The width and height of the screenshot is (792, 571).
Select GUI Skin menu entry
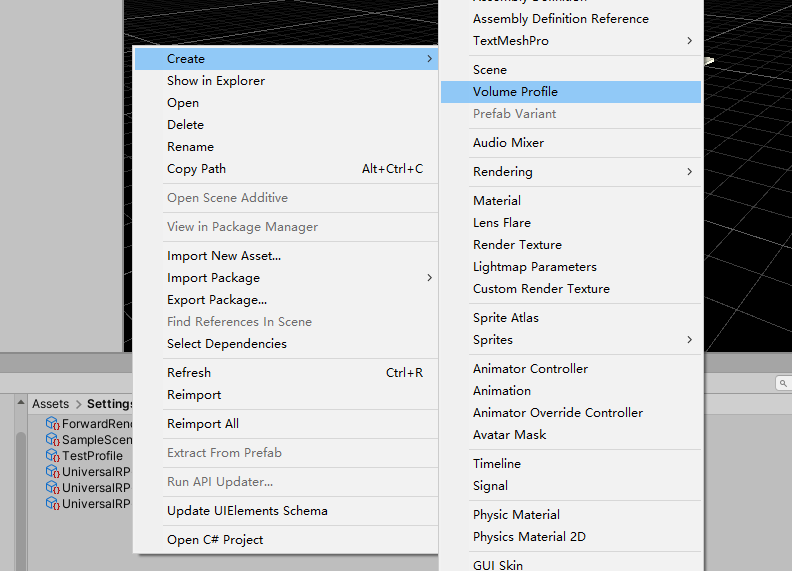click(x=571, y=565)
